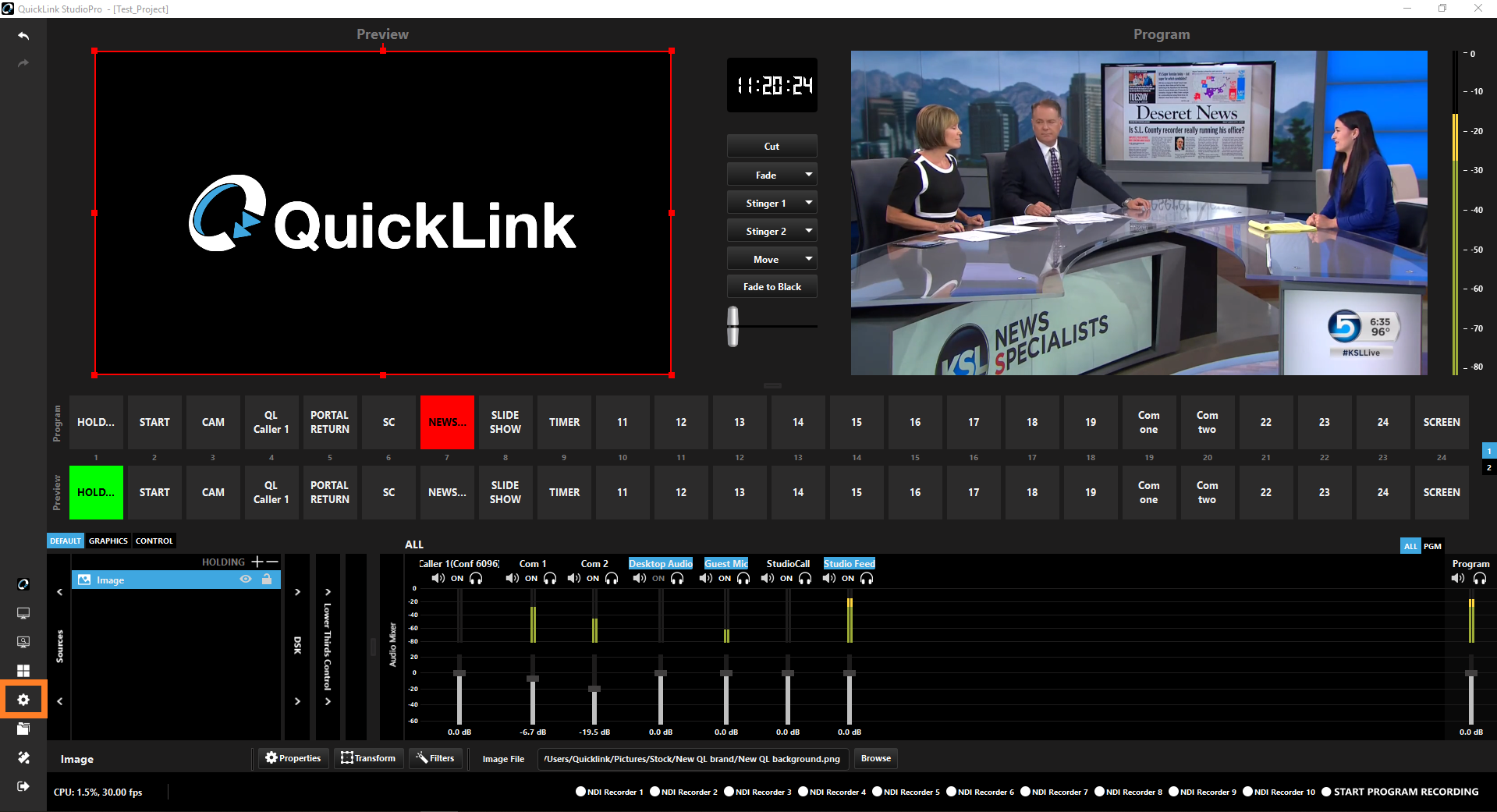Click the design tools sidebar icon

[x=23, y=757]
